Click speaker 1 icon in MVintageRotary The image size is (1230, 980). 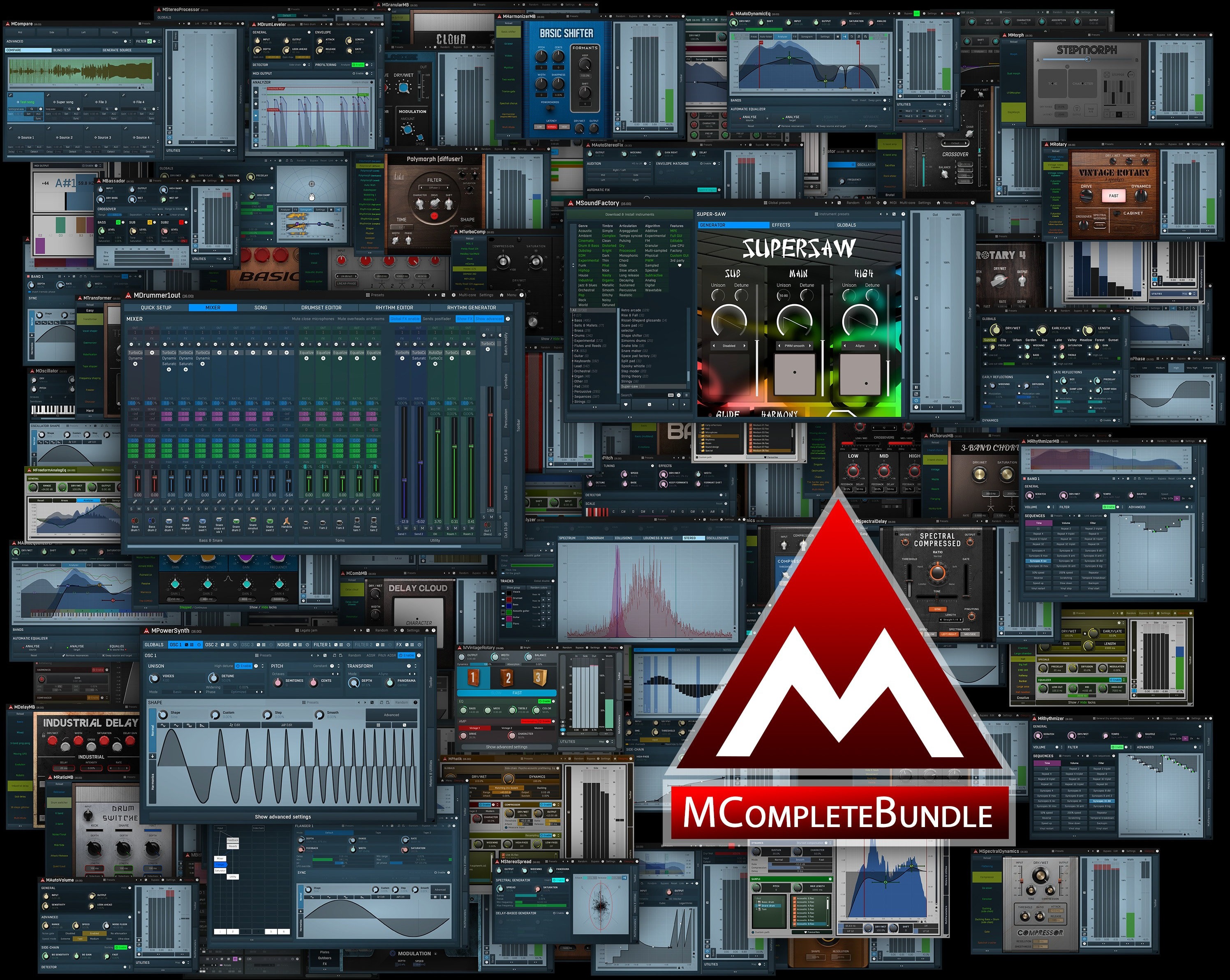point(473,677)
